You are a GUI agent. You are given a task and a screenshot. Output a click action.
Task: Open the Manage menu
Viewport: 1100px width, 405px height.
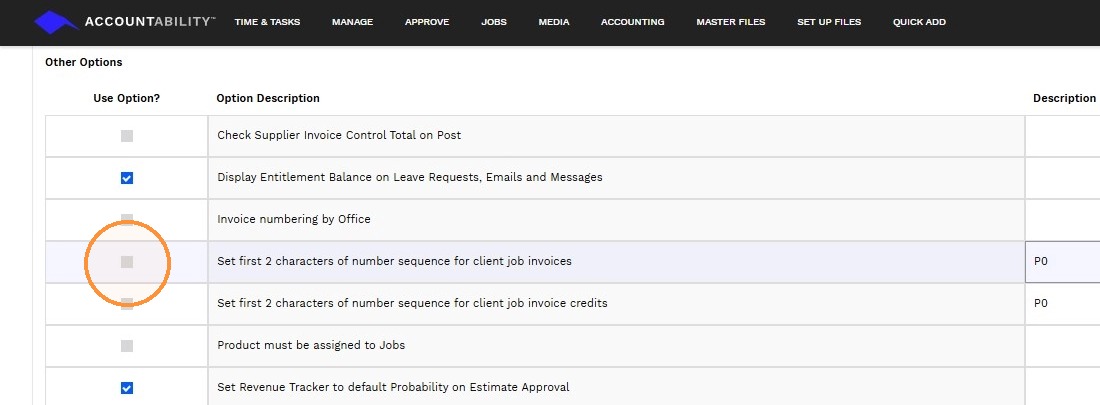tap(352, 22)
